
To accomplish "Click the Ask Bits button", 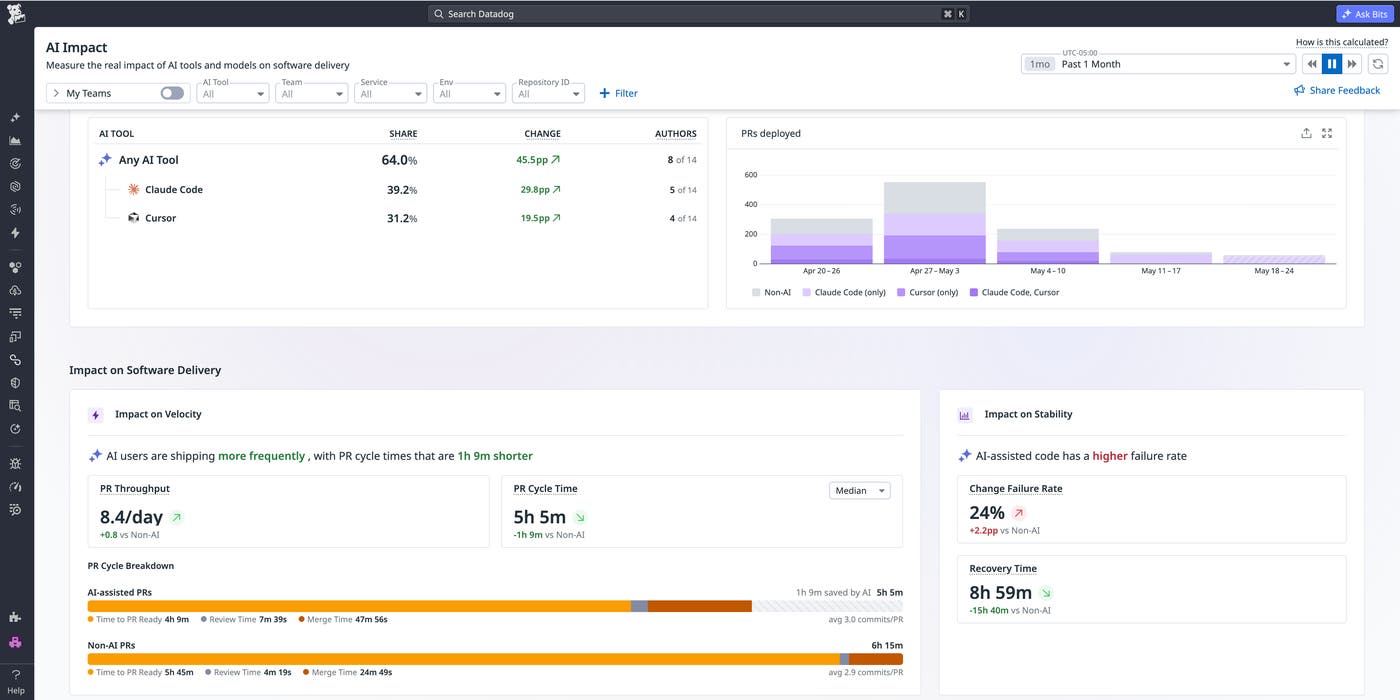I will [1364, 14].
